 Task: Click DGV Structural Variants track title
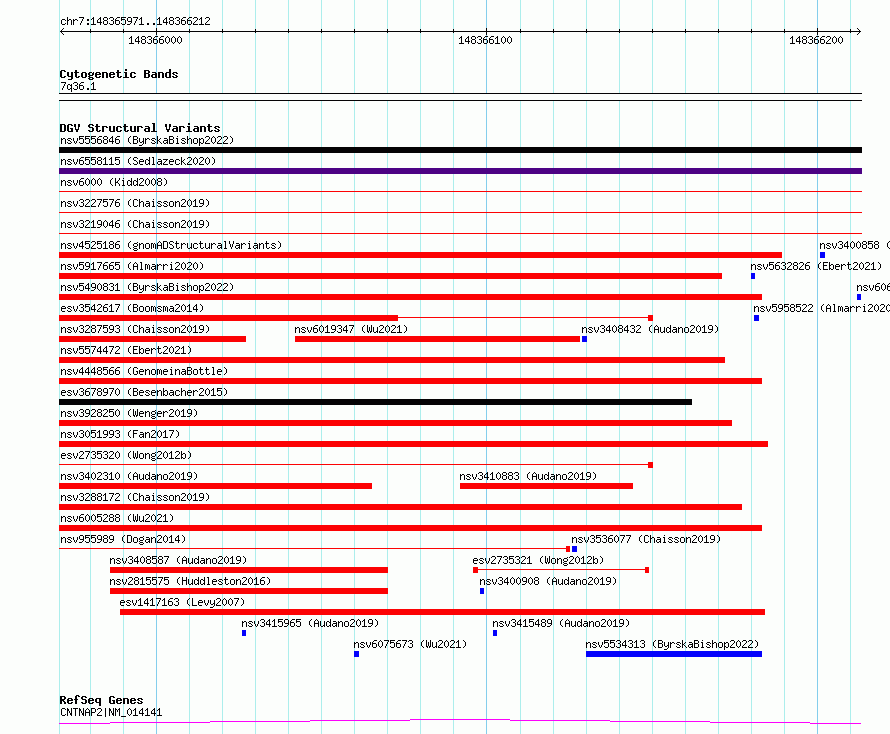tap(140, 128)
